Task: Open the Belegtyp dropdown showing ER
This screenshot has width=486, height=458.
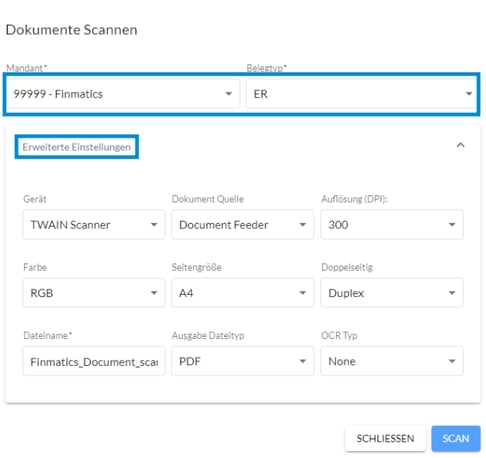Action: tap(361, 94)
